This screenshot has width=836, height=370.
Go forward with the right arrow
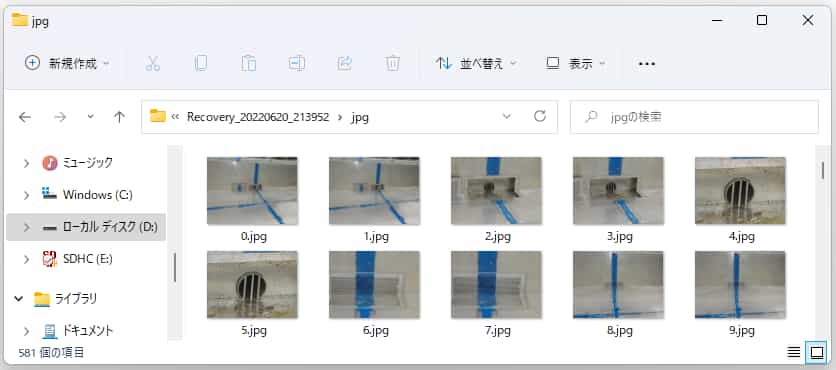(60, 117)
